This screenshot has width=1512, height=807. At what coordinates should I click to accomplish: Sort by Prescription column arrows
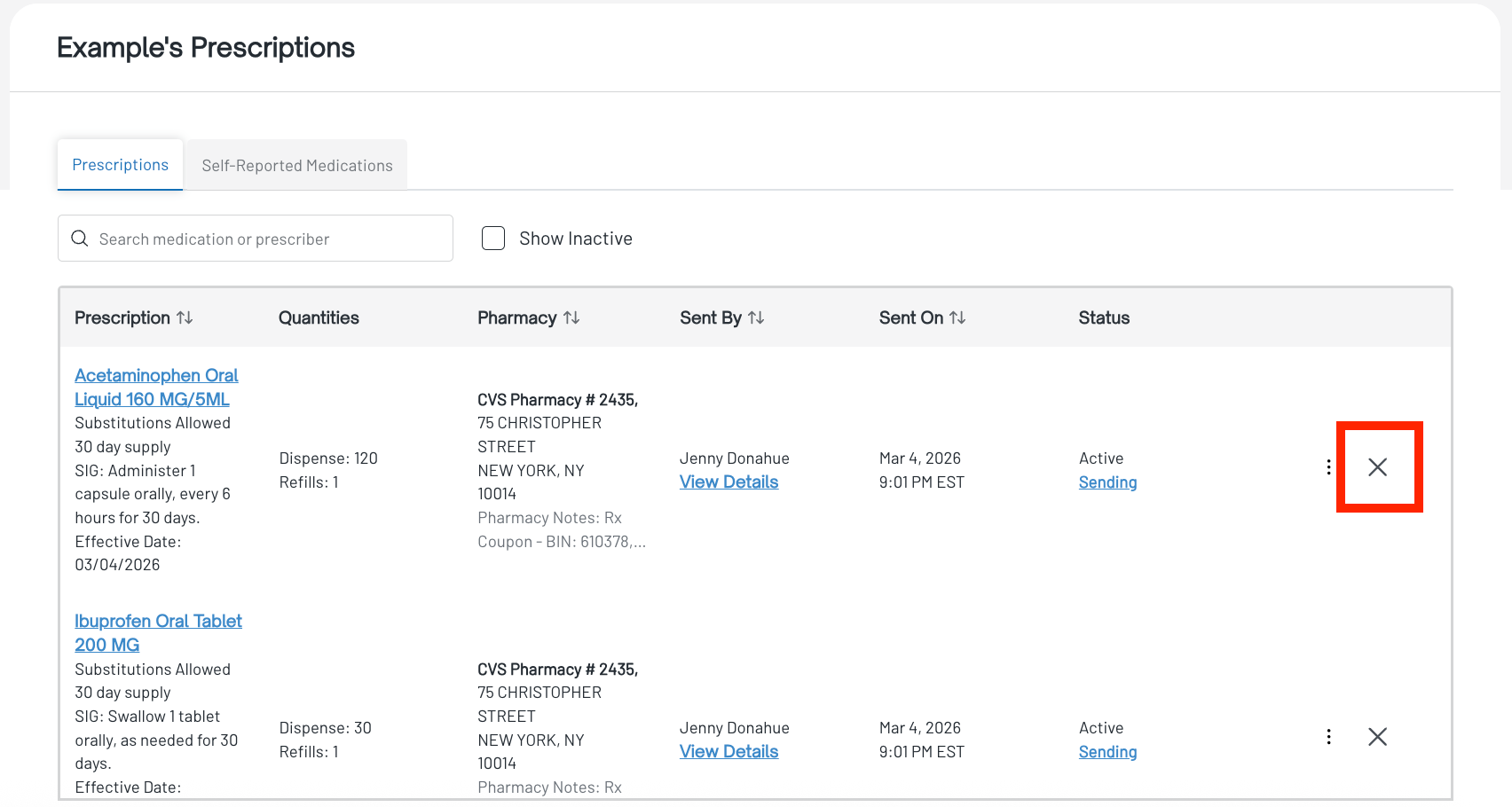tap(185, 317)
